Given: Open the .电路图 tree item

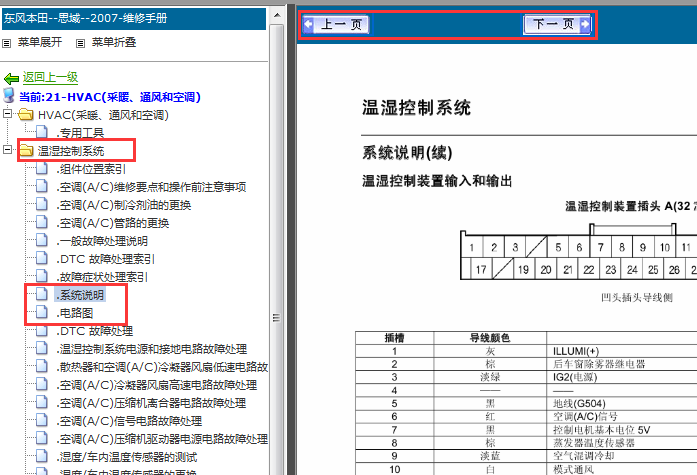Looking at the screenshot, I should (x=75, y=313).
